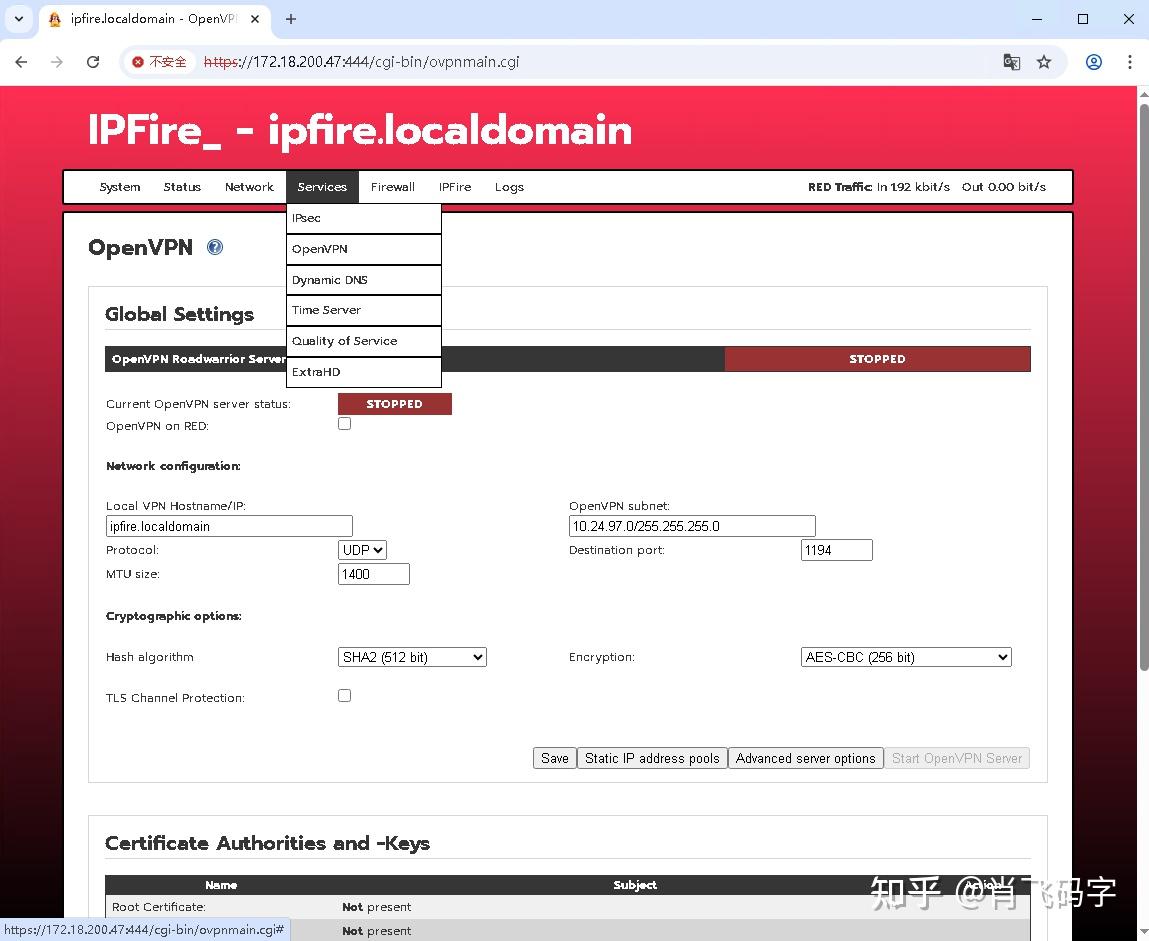Open the Firewall menu
This screenshot has height=941, width=1149.
392,187
